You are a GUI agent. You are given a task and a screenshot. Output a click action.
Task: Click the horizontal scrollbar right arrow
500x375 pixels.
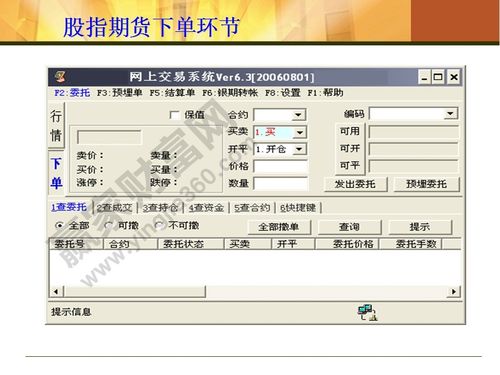454,292
